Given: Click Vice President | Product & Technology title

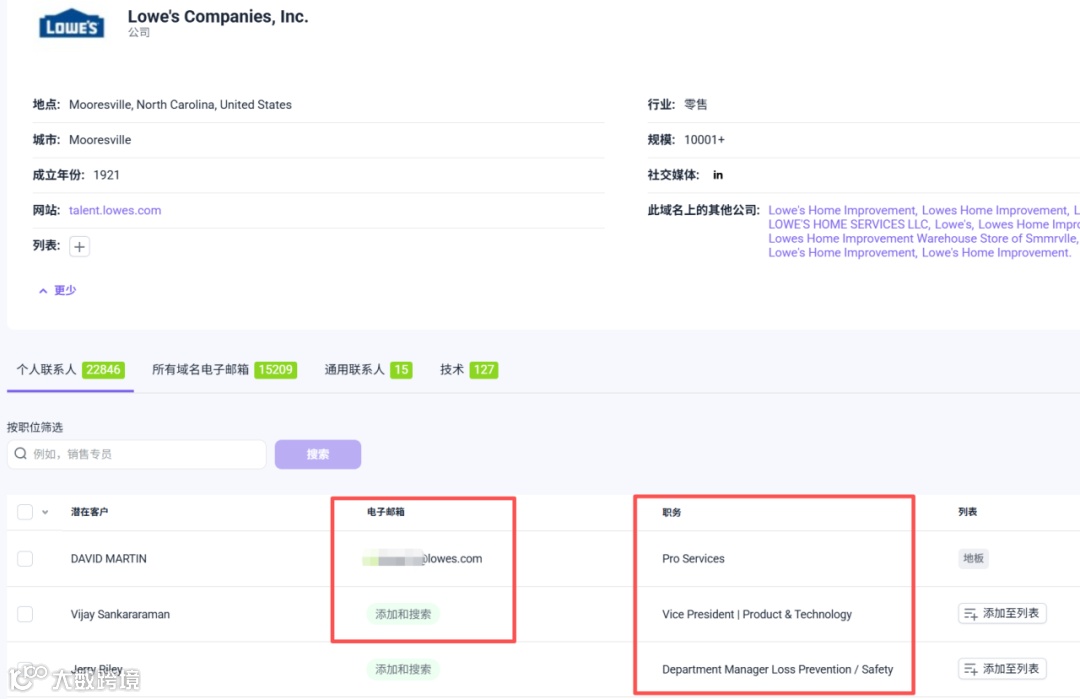Looking at the screenshot, I should (757, 614).
